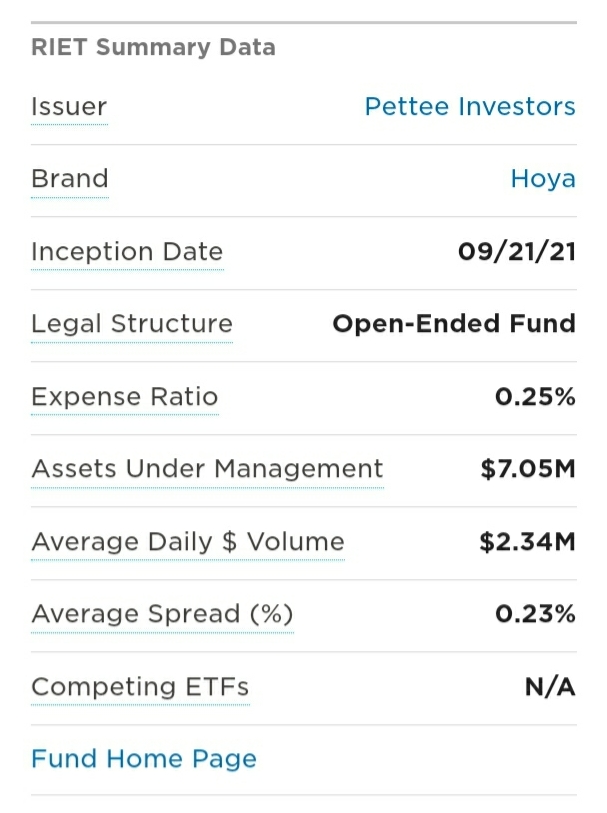Click the N/A competing ETFs value
Image resolution: width=607 pixels, height=813 pixels.
[x=550, y=687]
